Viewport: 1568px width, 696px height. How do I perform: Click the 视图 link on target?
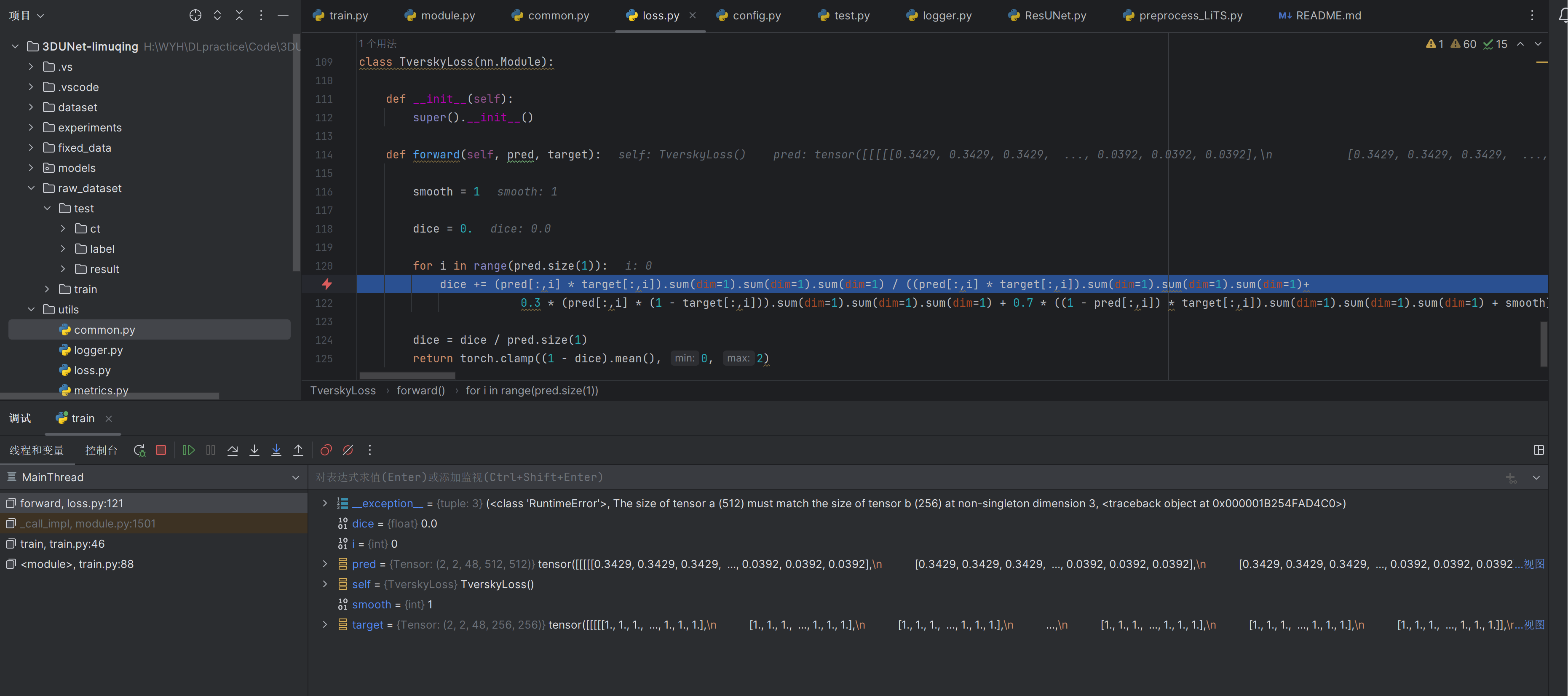(x=1534, y=625)
